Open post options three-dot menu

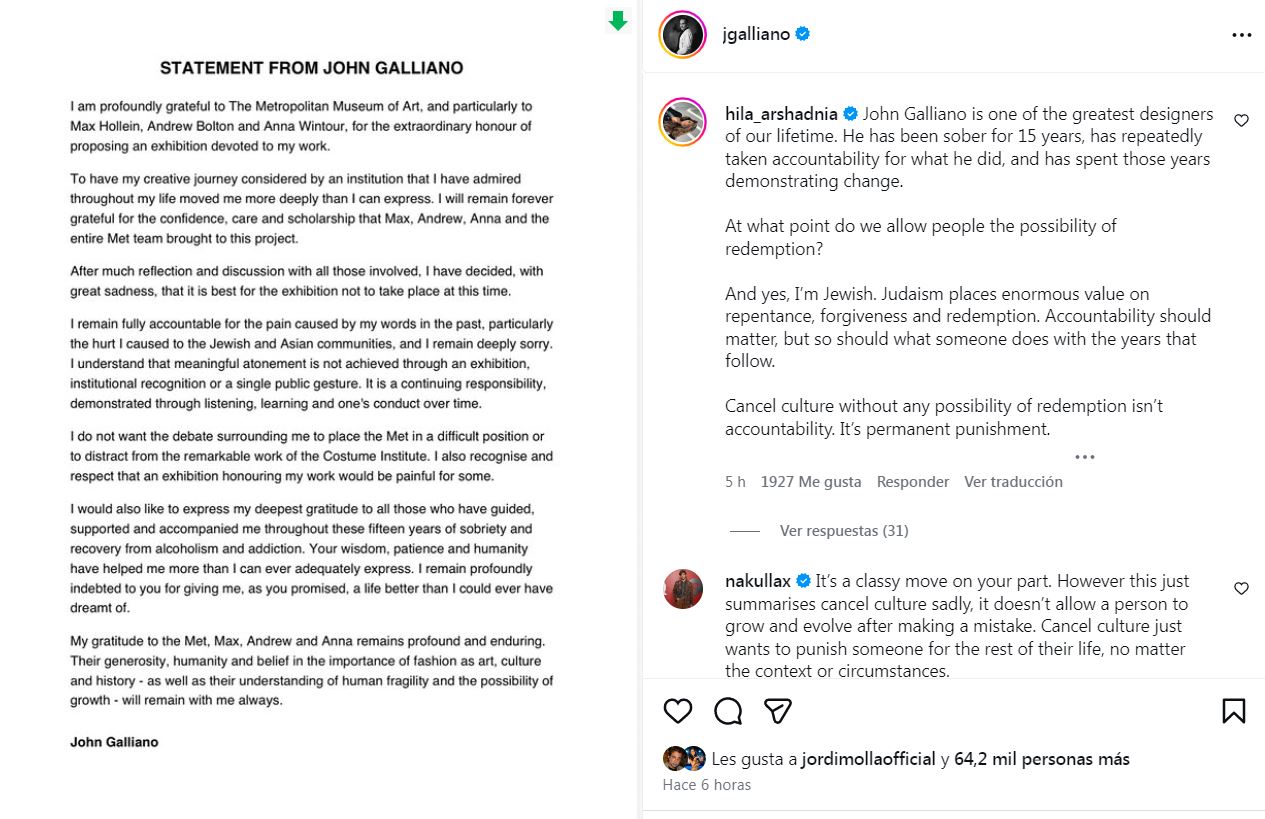click(x=1241, y=35)
